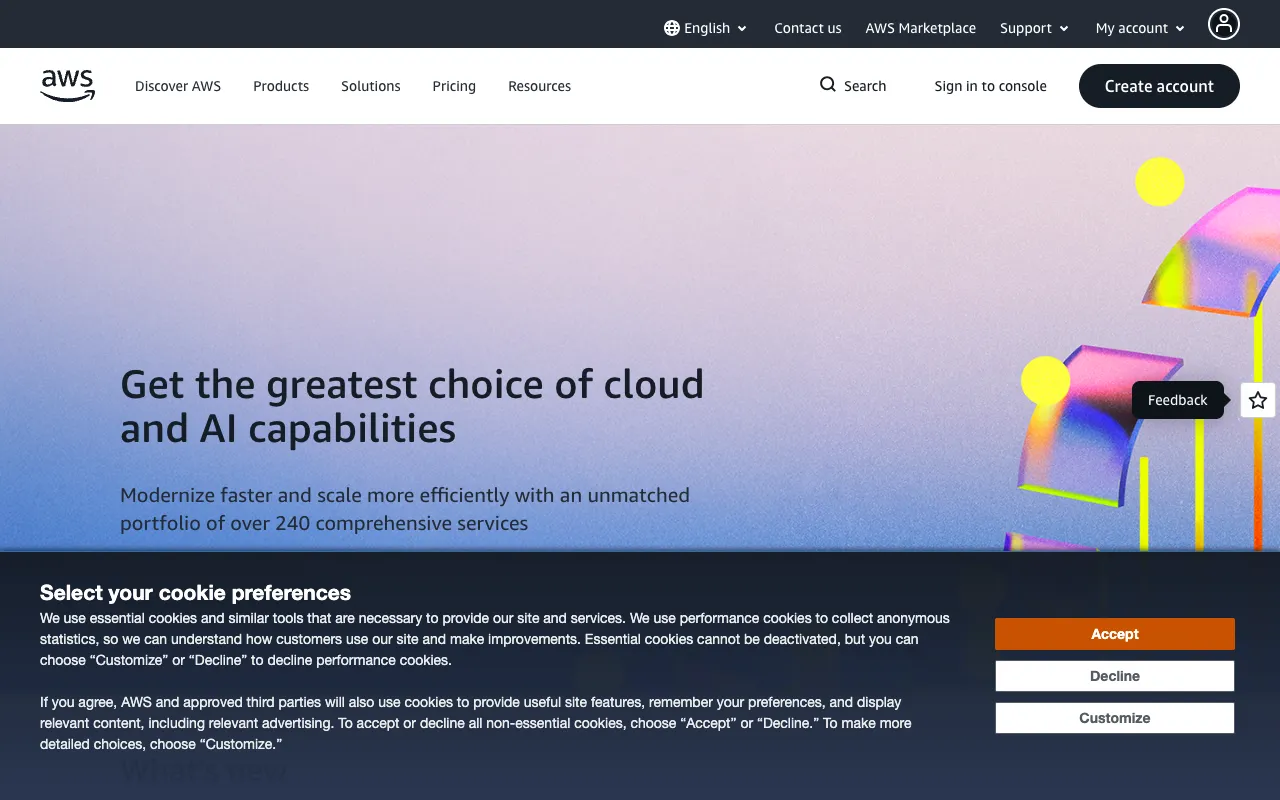Expand the English language dropdown
This screenshot has width=1280, height=800.
(706, 28)
